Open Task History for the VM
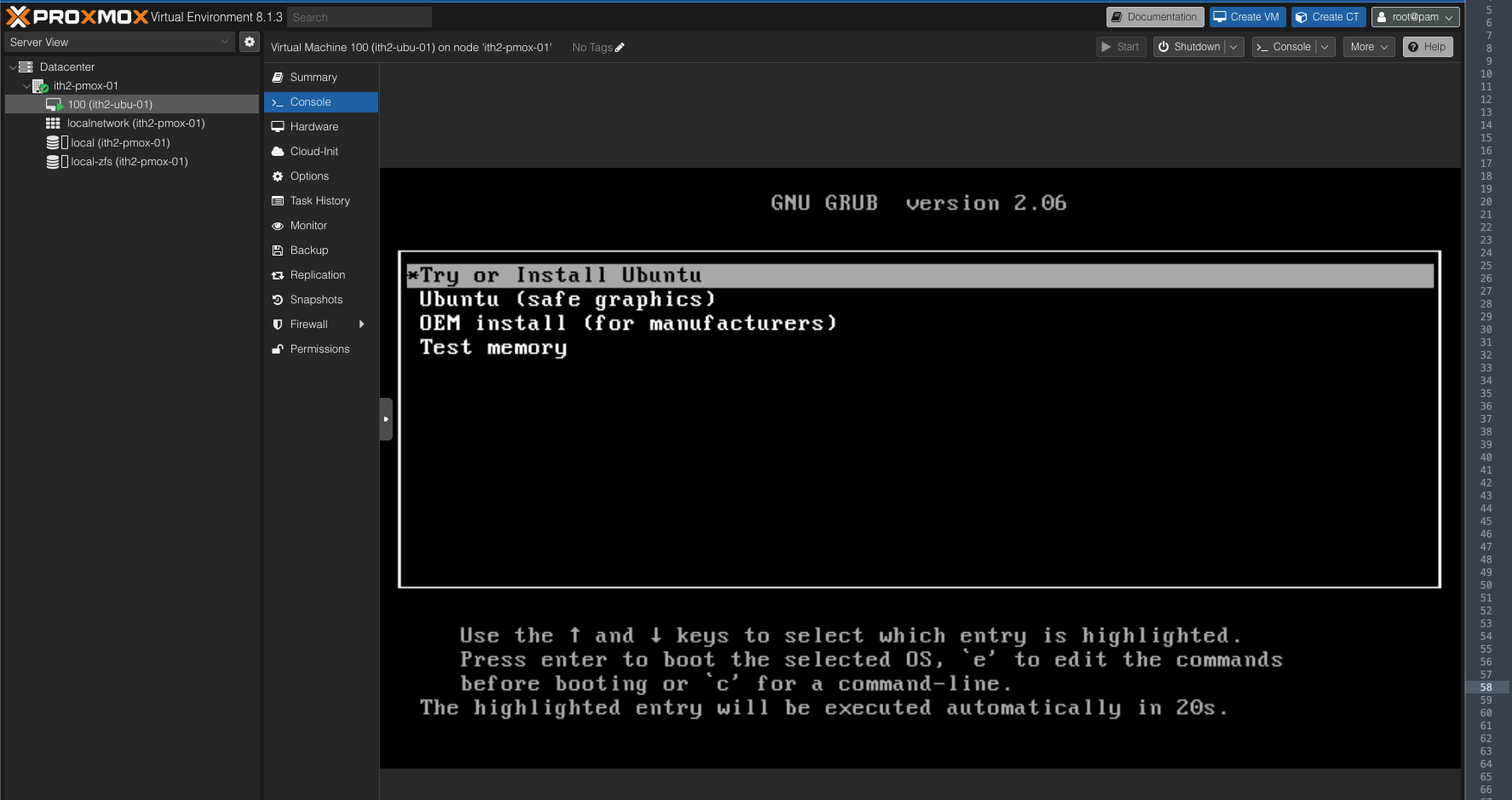1512x800 pixels. point(320,200)
